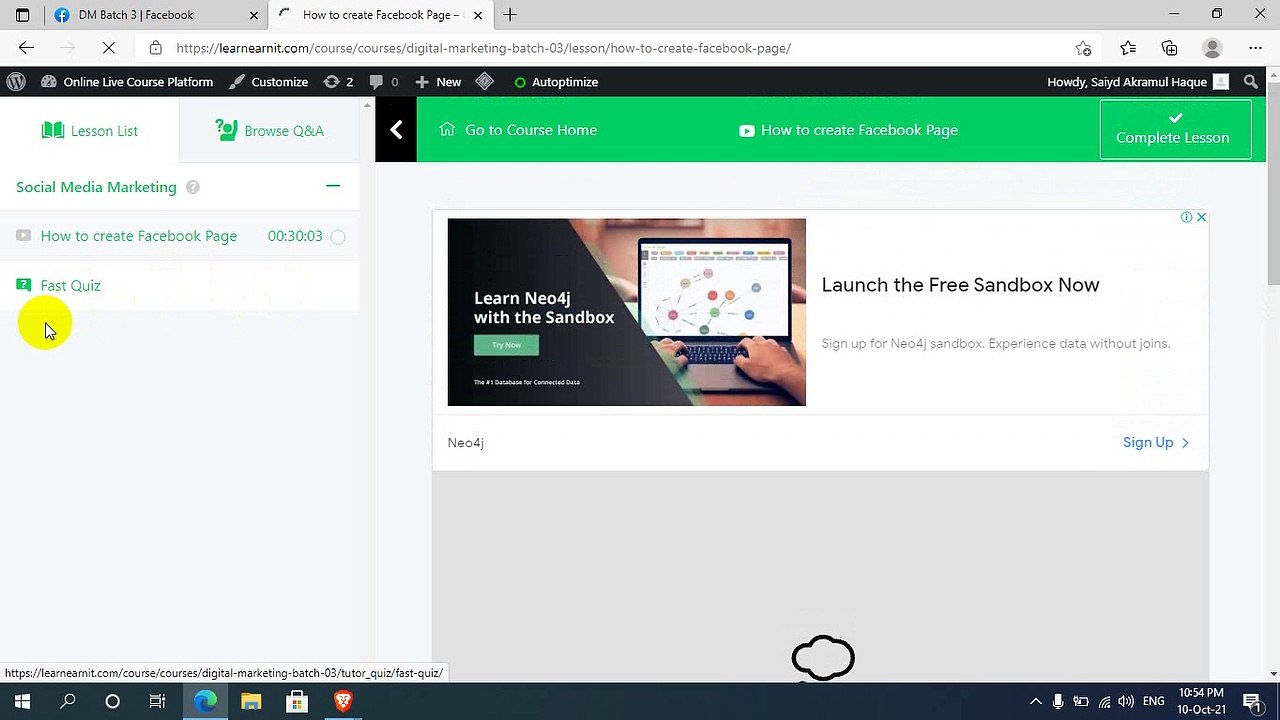The image size is (1280, 720).
Task: Go back to the previous page
Action: tap(26, 48)
